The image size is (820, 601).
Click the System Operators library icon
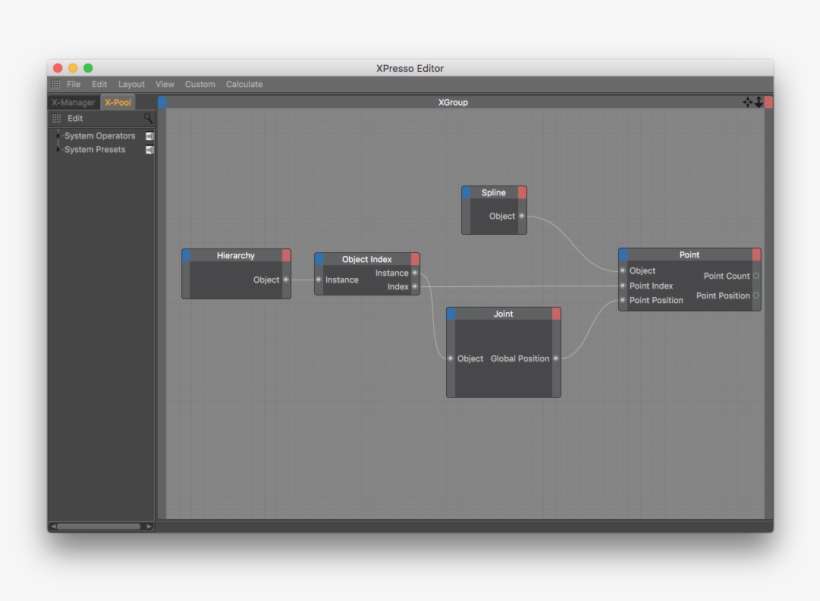pos(150,136)
